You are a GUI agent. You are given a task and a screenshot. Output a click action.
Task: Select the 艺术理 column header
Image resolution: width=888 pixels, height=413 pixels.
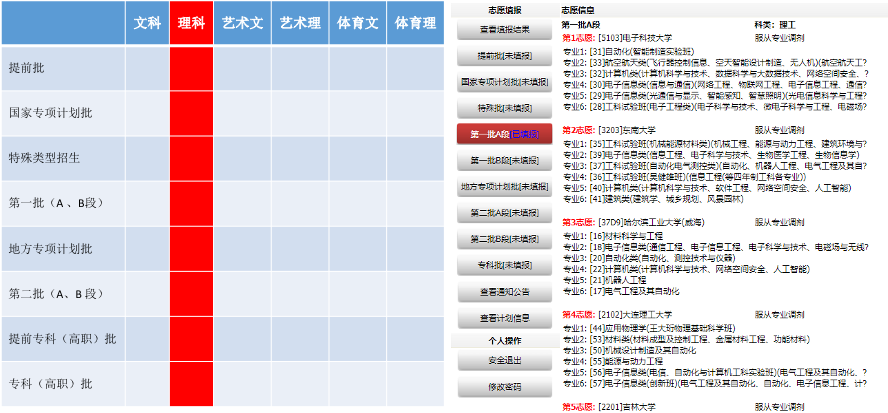coord(300,23)
